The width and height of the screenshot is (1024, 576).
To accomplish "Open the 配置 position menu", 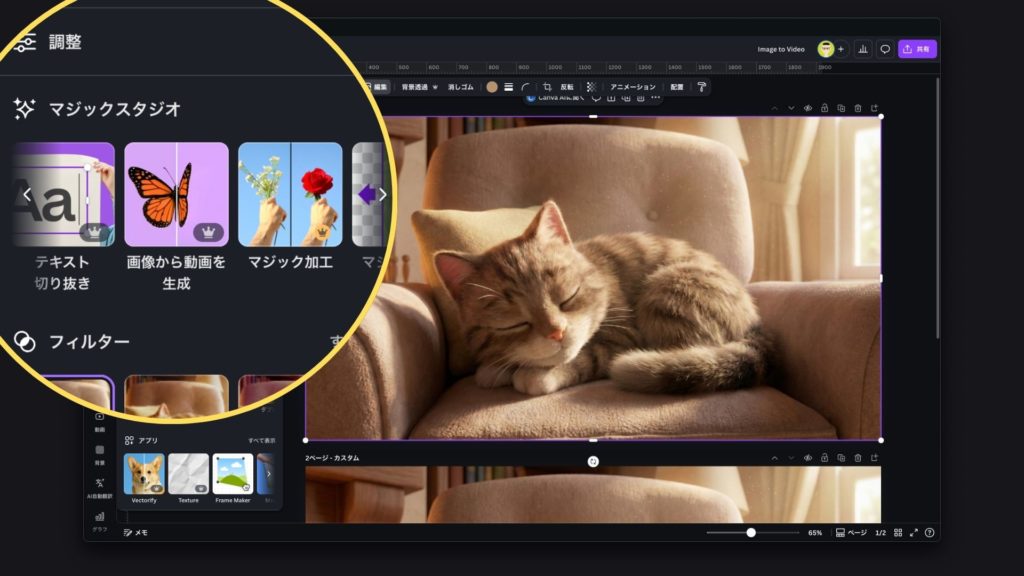I will [x=677, y=87].
